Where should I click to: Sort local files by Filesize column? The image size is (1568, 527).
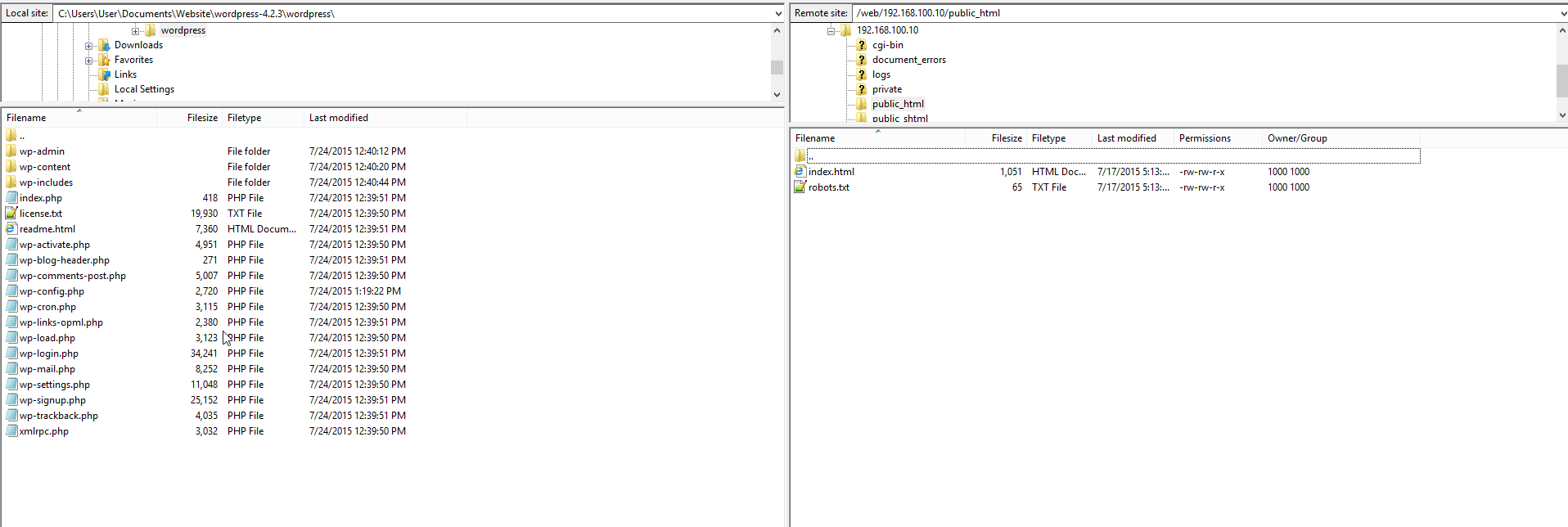tap(189, 118)
